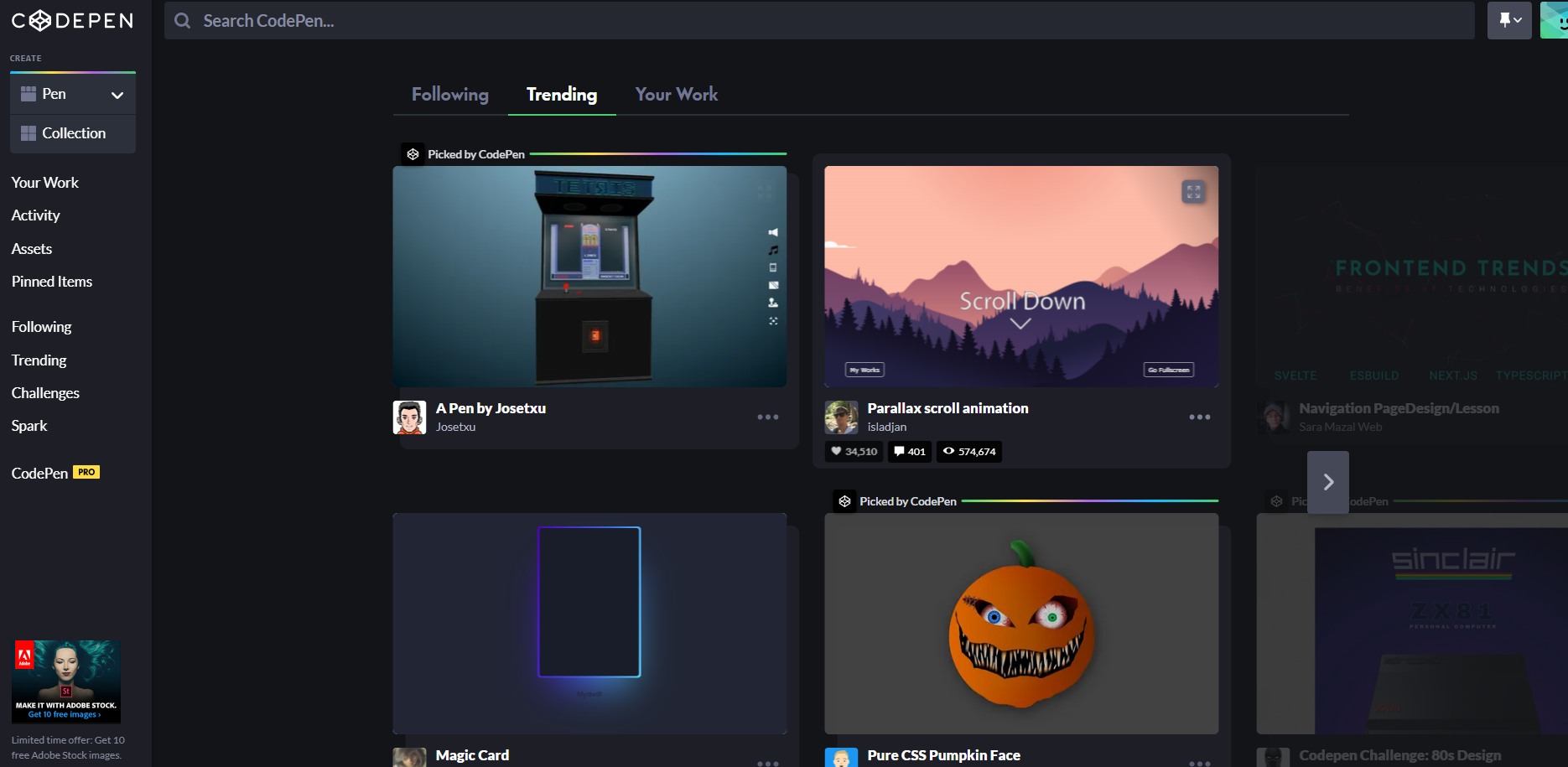
Task: Switch to the Trending tab
Action: click(562, 95)
